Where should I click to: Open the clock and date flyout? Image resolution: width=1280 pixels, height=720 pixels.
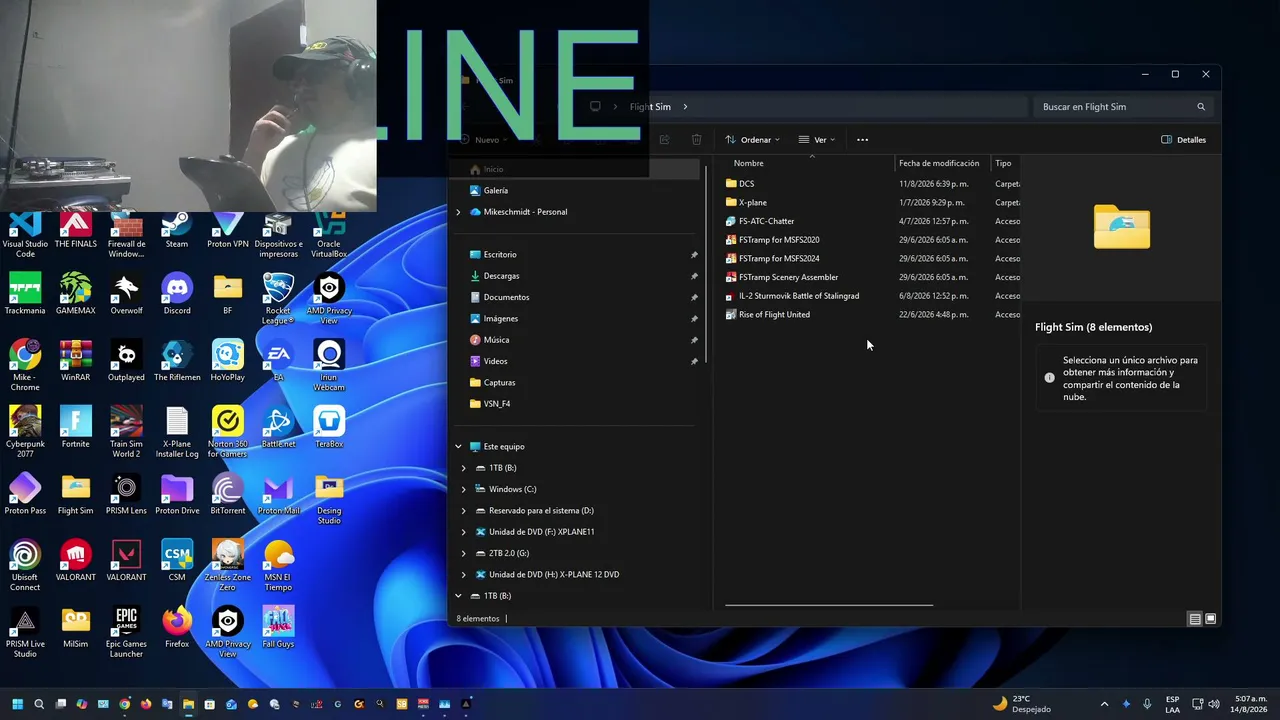1251,704
